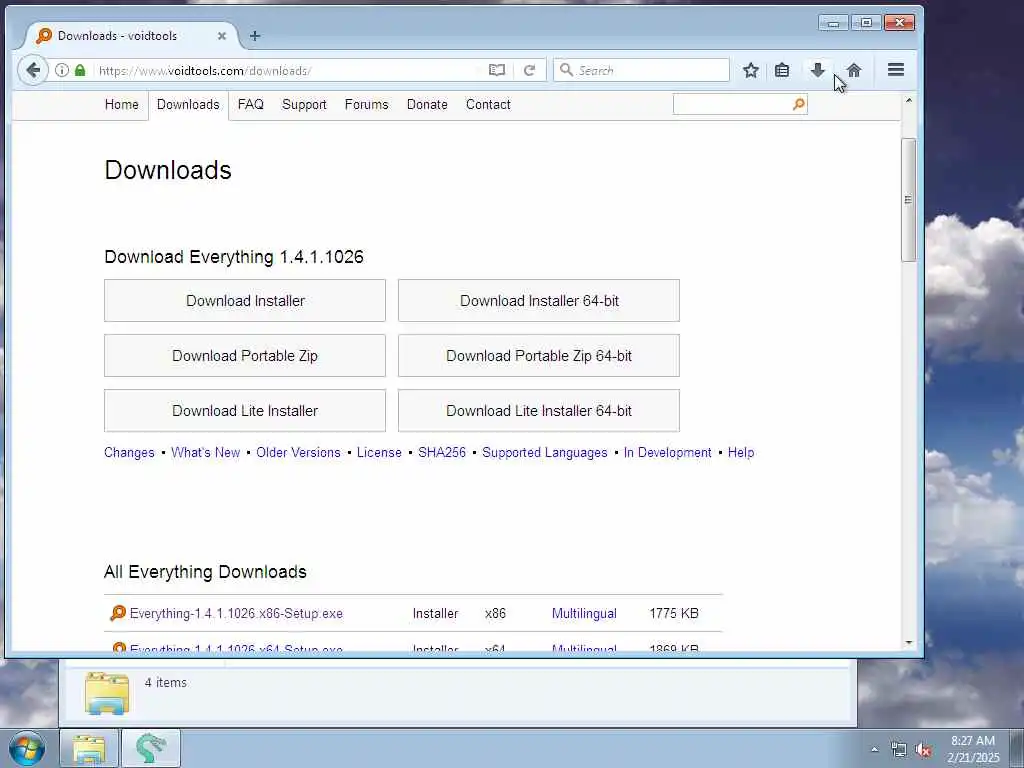Follow the Changes link

tap(129, 452)
